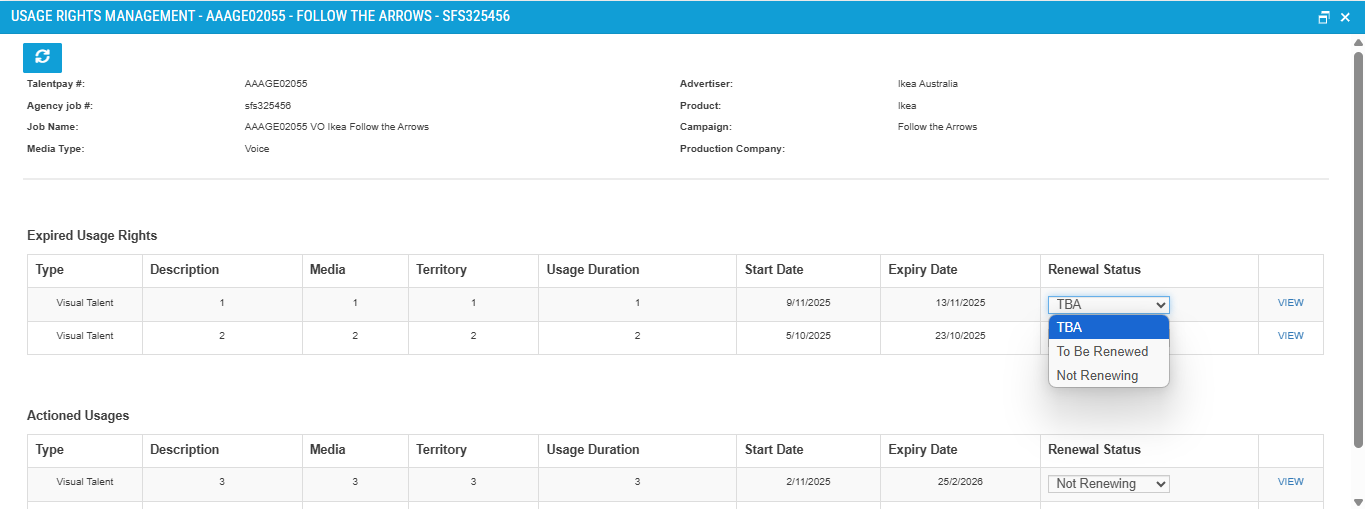Close the Usage Rights Management dialog
The image size is (1365, 509).
[x=1345, y=17]
